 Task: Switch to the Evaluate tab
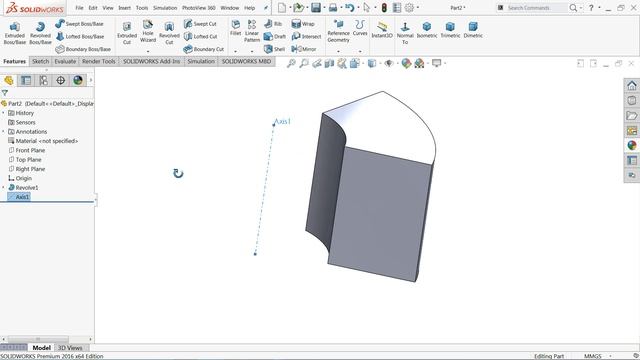coord(65,62)
